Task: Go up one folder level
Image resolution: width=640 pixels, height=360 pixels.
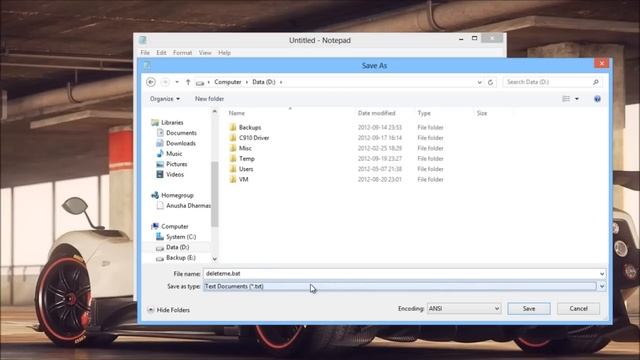Action: (188, 82)
